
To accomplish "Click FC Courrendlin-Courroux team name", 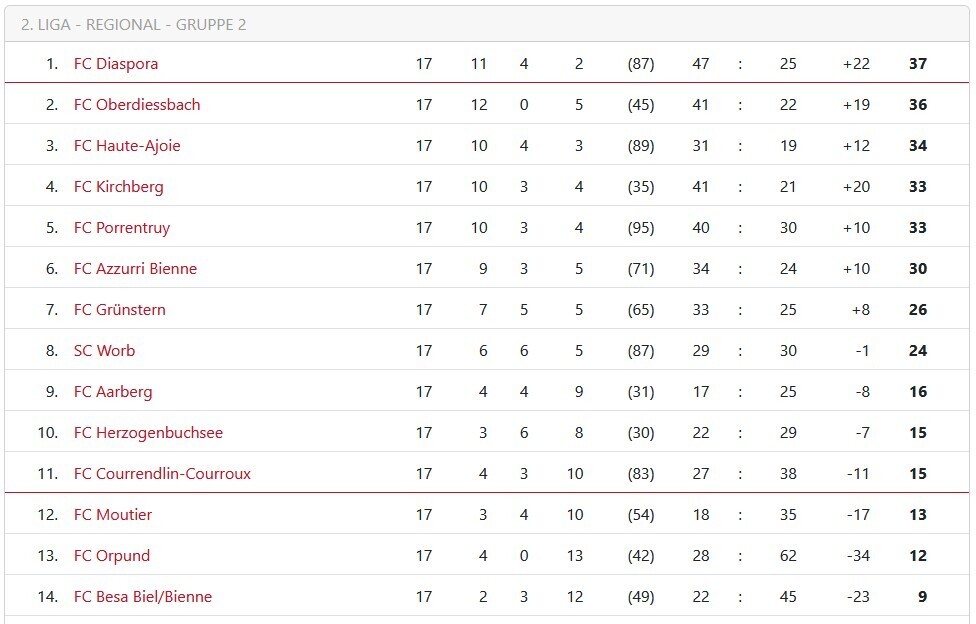I will coord(162,474).
